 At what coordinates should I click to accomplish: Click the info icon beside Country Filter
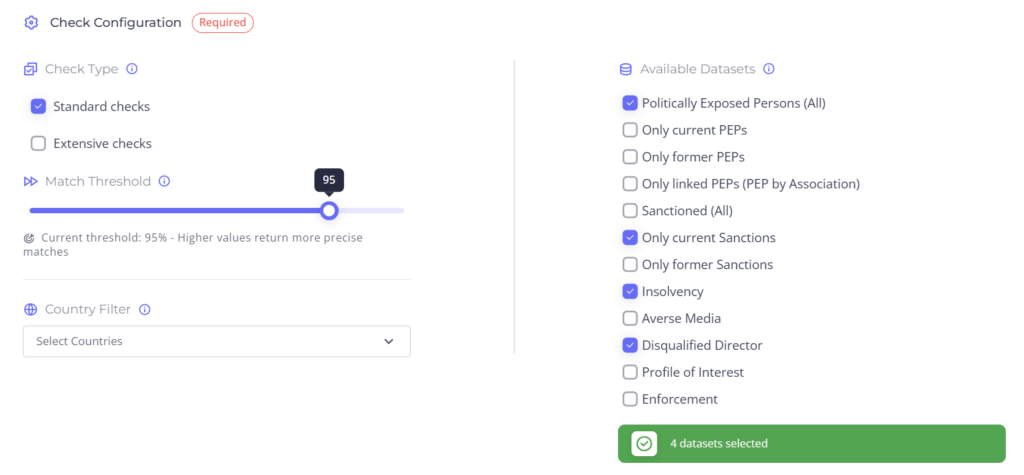point(145,310)
